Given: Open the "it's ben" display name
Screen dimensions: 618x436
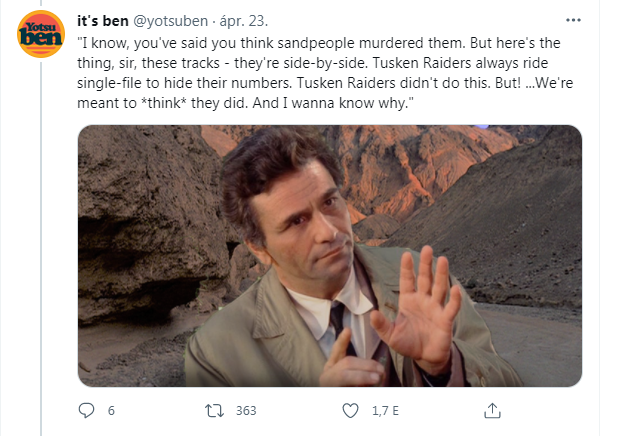Looking at the screenshot, I should (101, 19).
